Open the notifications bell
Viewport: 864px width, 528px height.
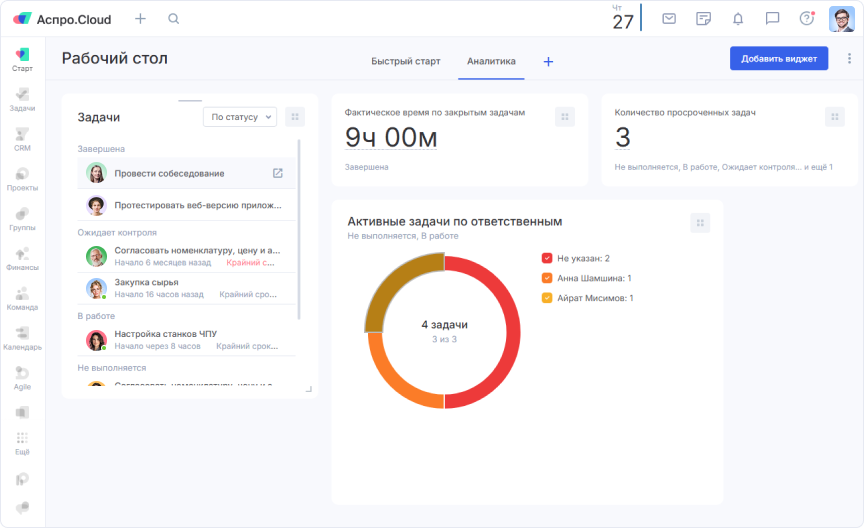pyautogui.click(x=738, y=19)
